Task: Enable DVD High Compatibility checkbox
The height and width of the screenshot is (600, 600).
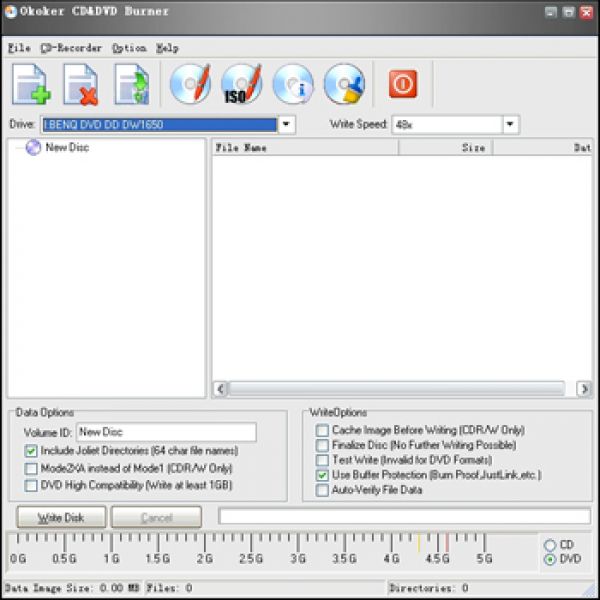Action: (31, 485)
